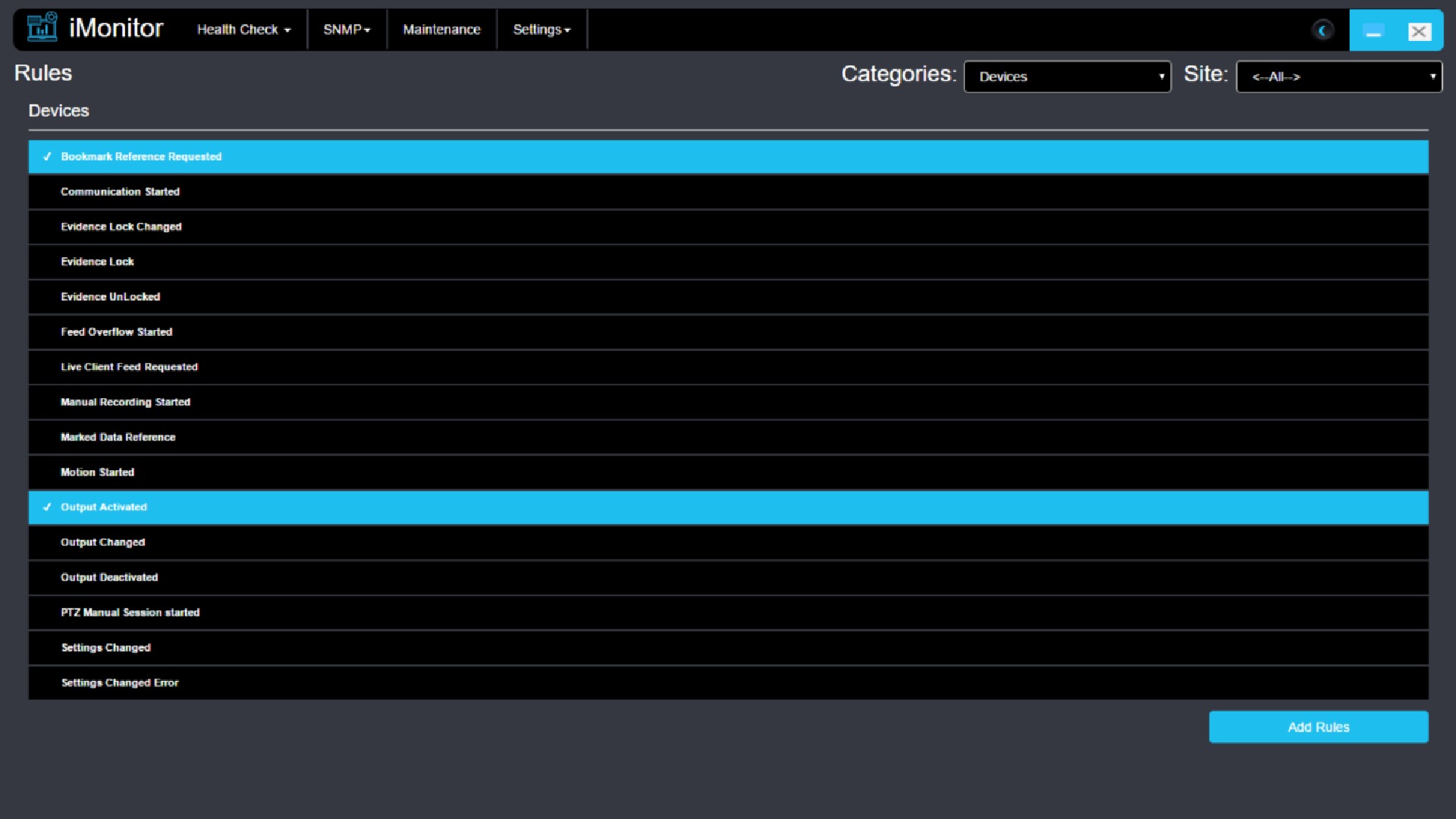Select the Motion Started rule
The height and width of the screenshot is (819, 1456).
tap(728, 472)
